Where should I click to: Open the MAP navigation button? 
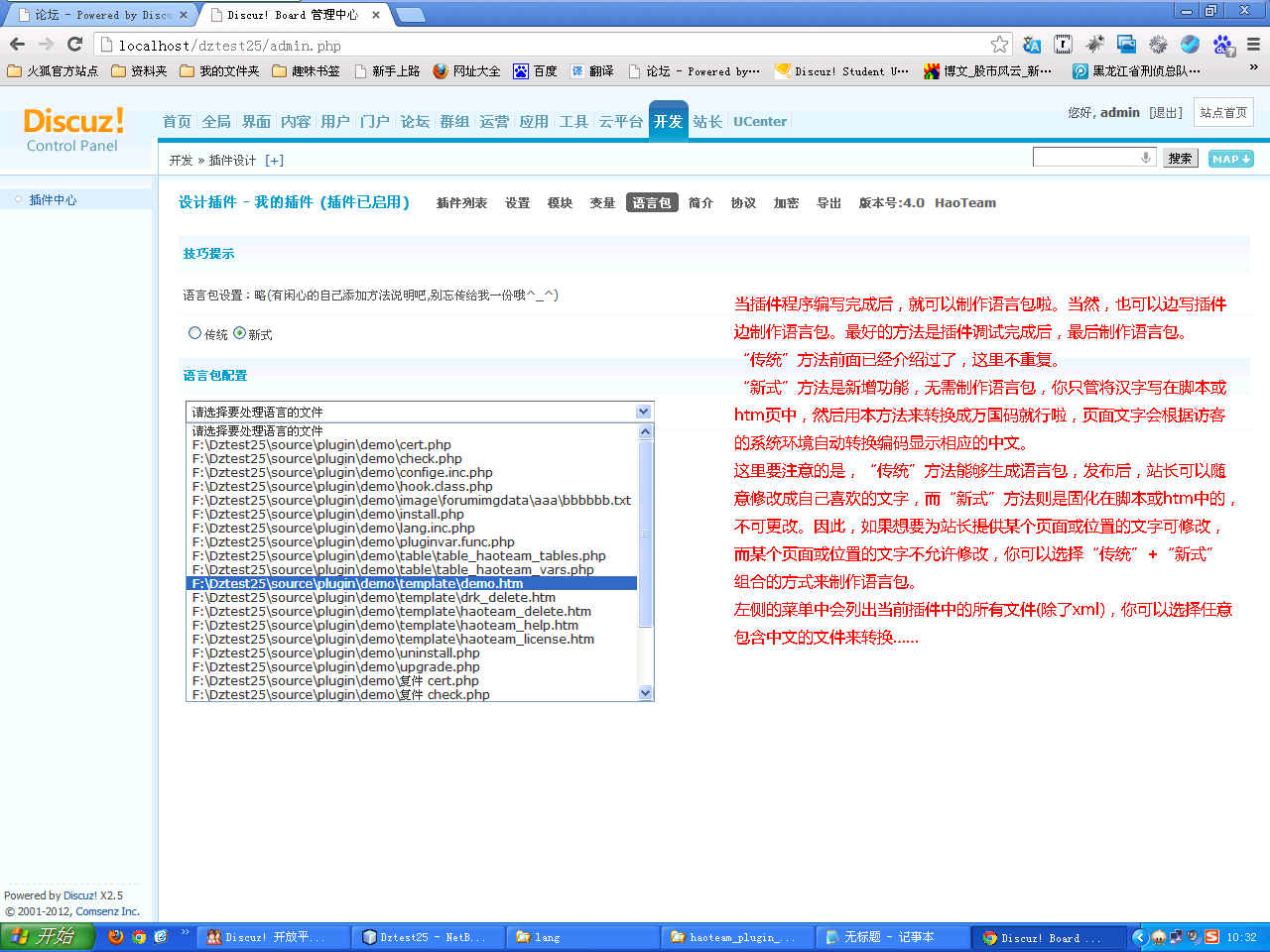click(1231, 159)
